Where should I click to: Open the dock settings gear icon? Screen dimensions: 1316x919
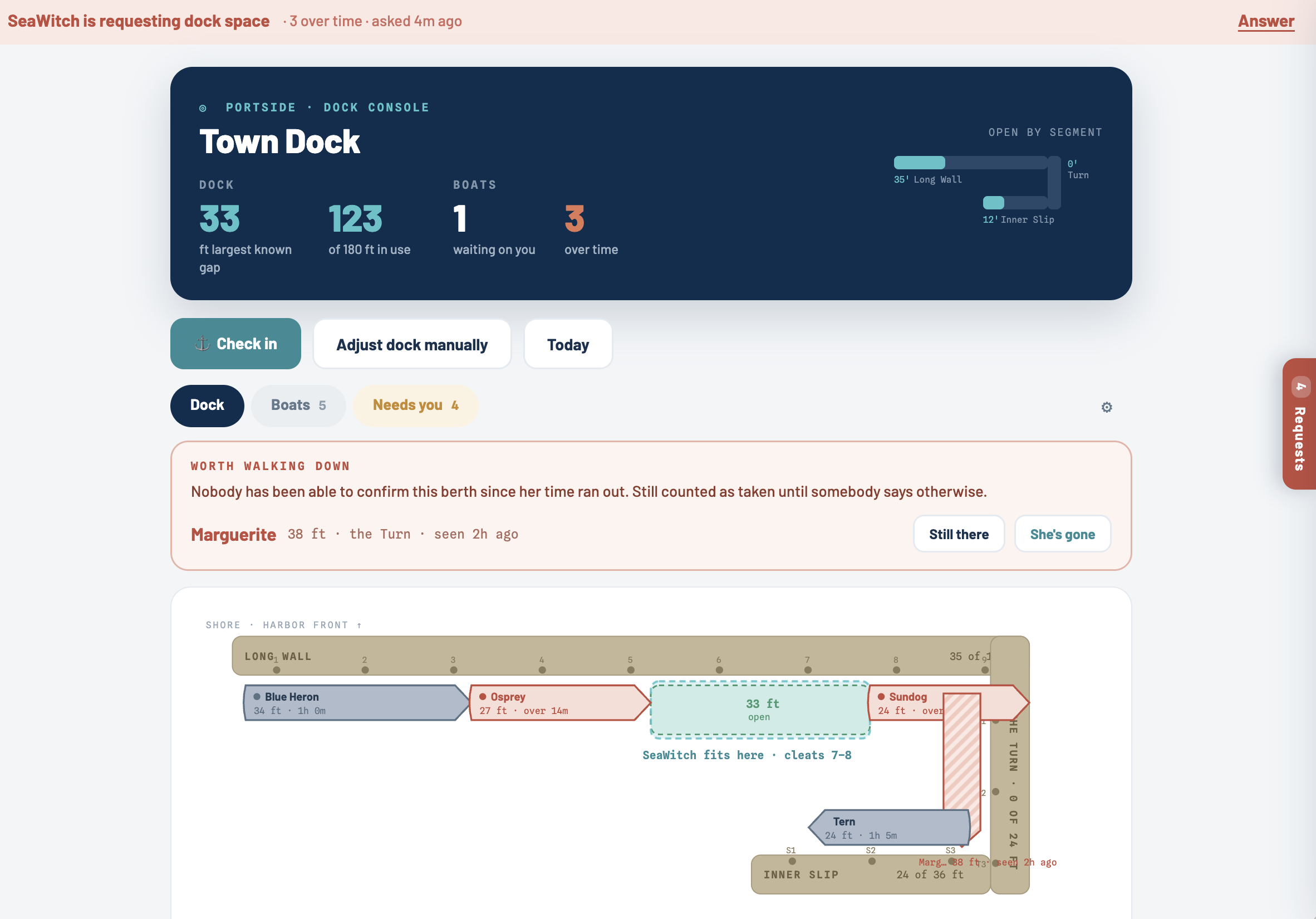click(1106, 407)
